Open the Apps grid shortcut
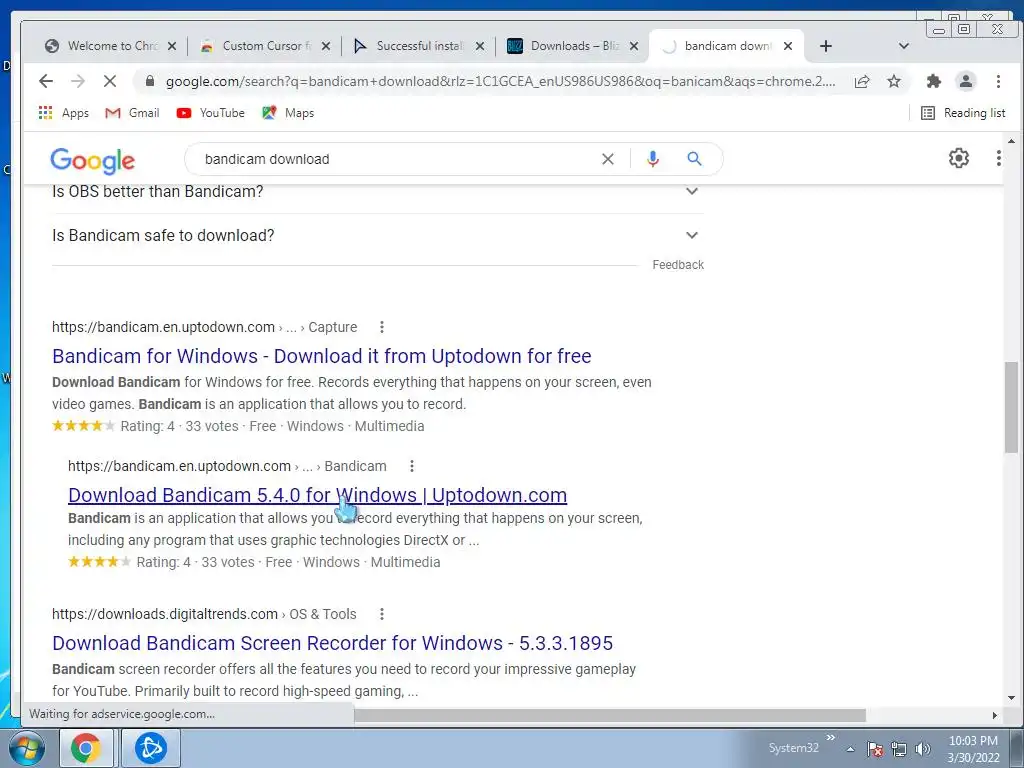Image resolution: width=1024 pixels, height=768 pixels. coord(64,113)
